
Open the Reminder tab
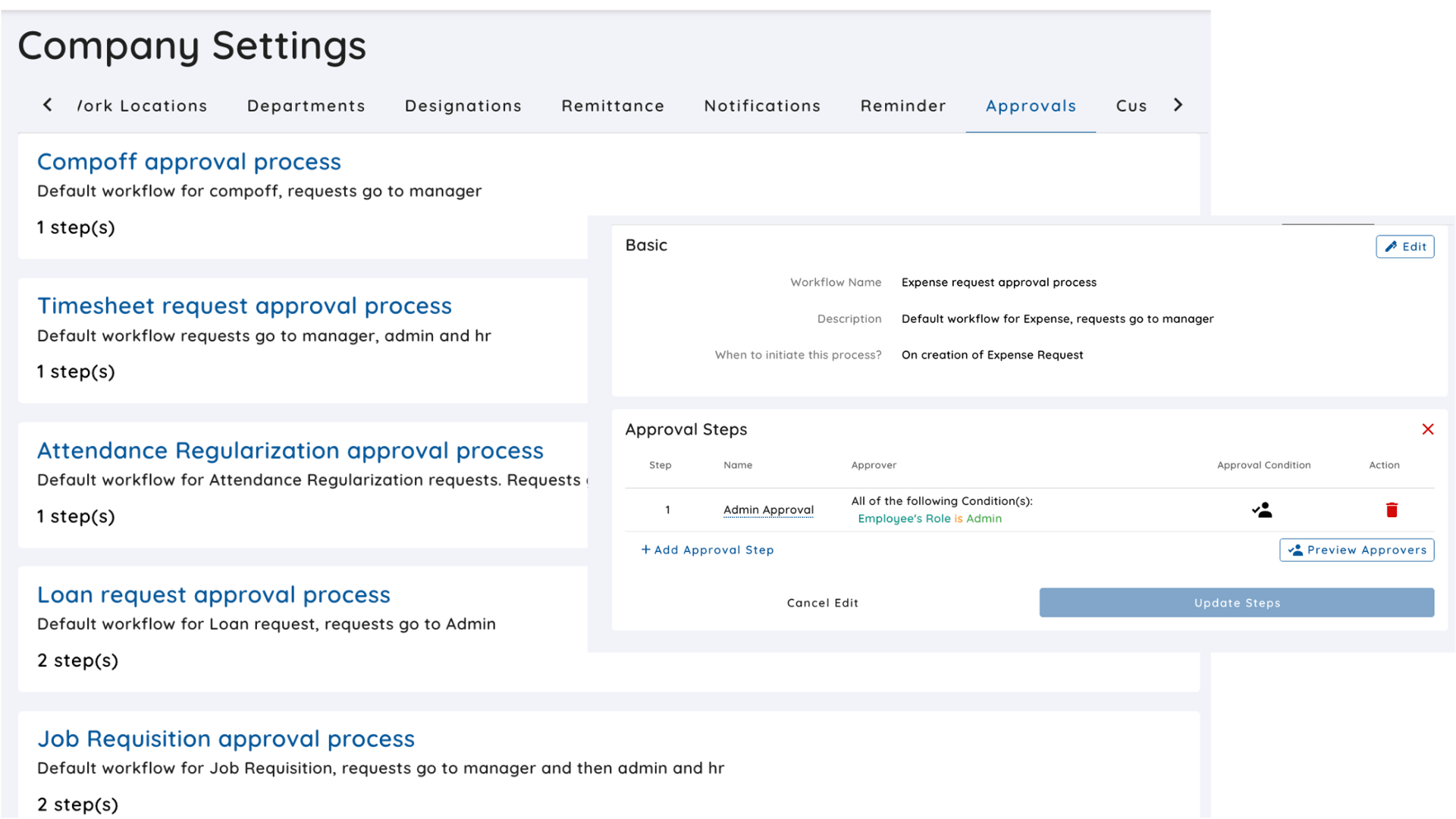(902, 106)
